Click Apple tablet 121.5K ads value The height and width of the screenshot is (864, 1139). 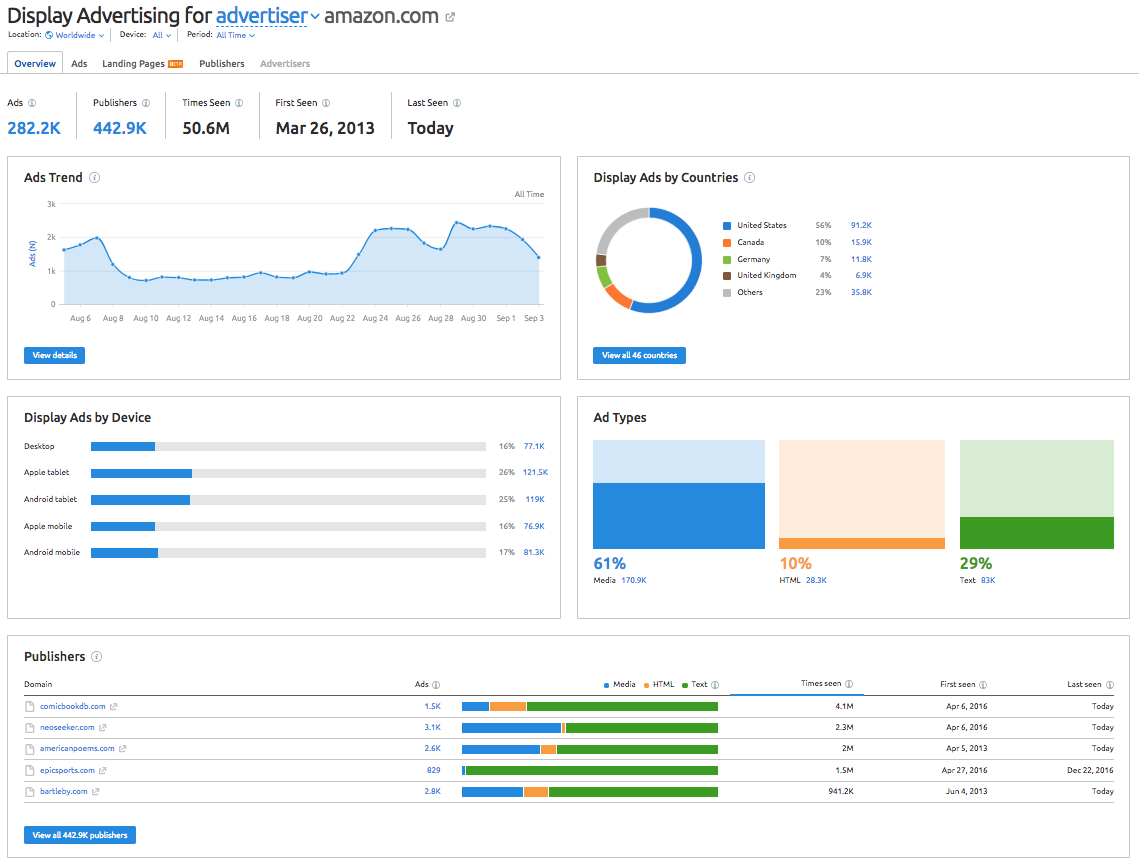pyautogui.click(x=535, y=472)
